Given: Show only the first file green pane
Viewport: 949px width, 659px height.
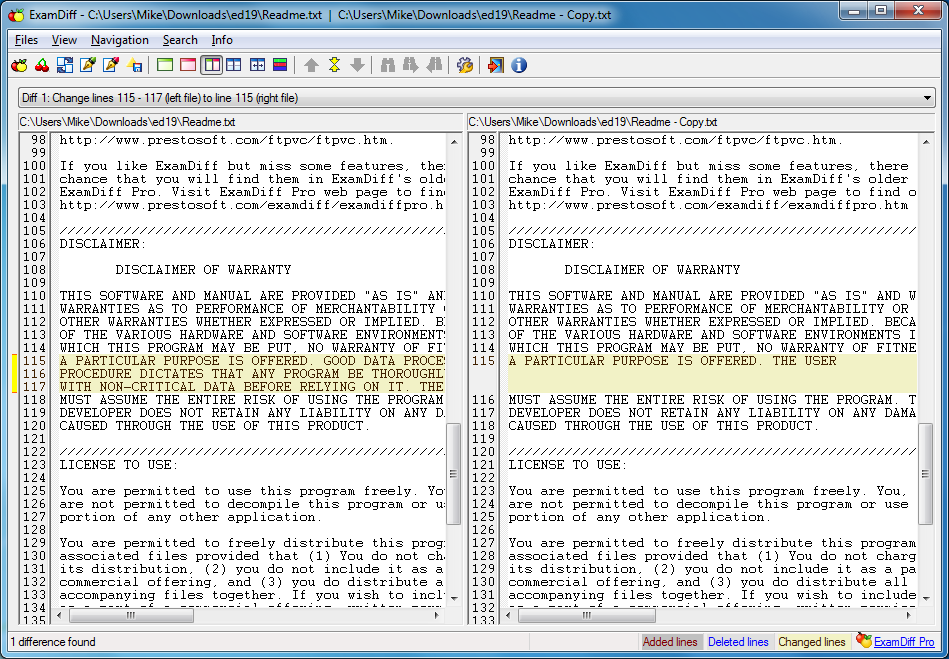Looking at the screenshot, I should click(165, 65).
